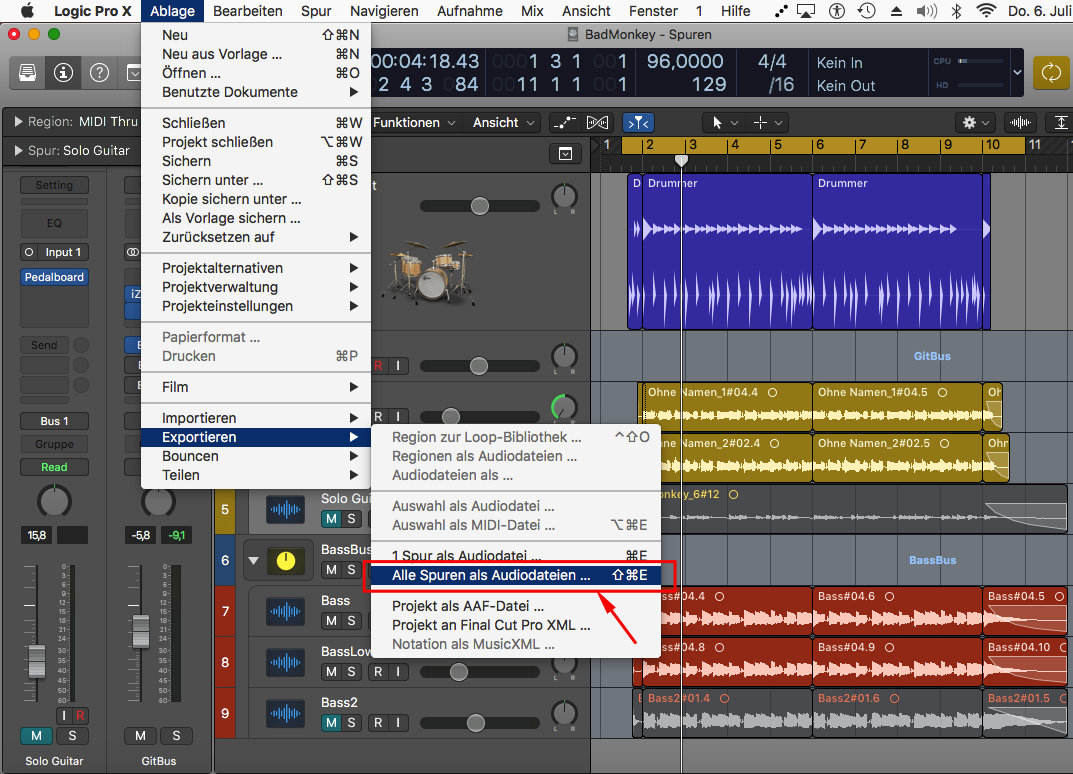Image resolution: width=1073 pixels, height=774 pixels.
Task: Open the Time Machine menu bar icon
Action: (866, 11)
